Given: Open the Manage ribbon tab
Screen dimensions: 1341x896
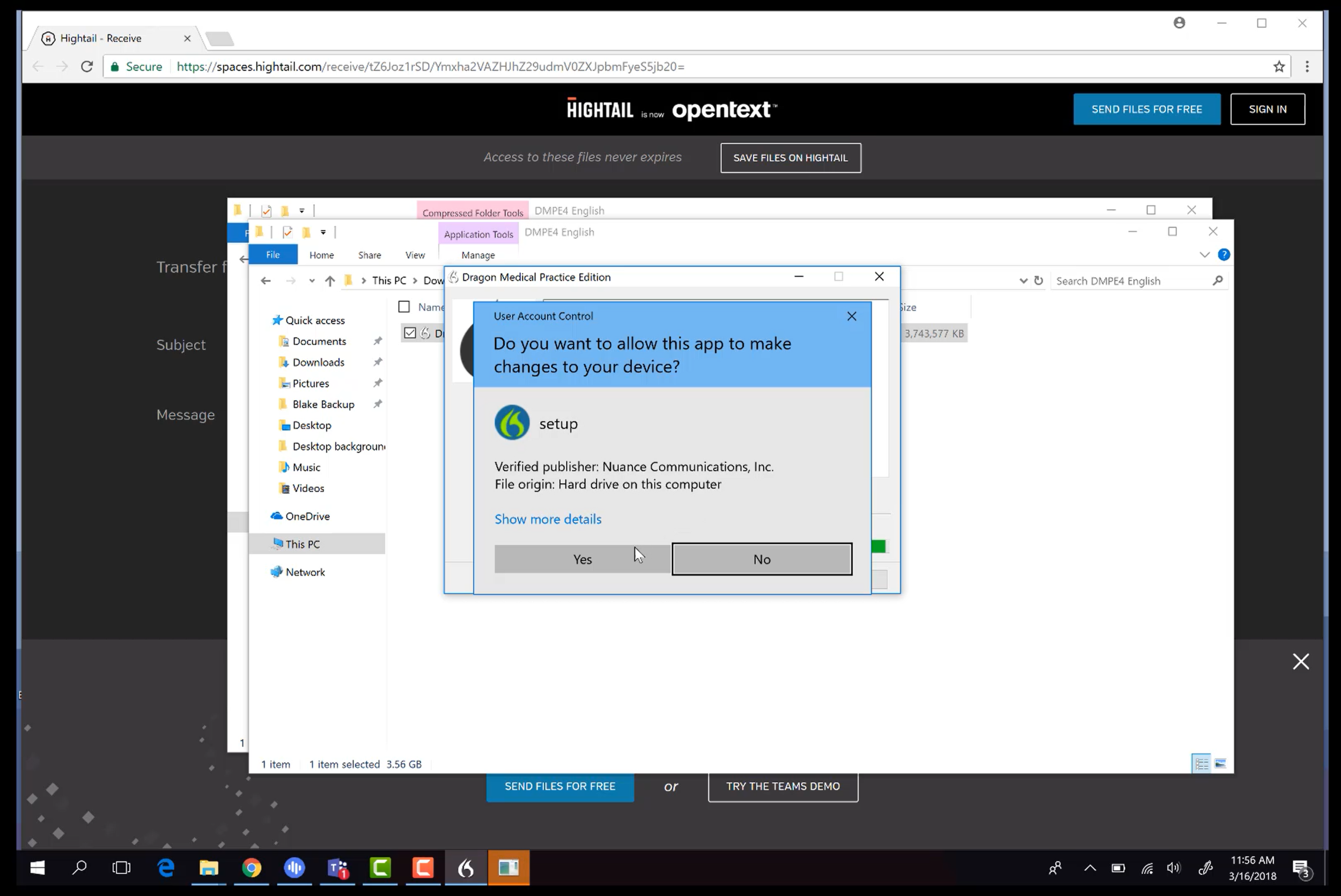Looking at the screenshot, I should tap(478, 255).
